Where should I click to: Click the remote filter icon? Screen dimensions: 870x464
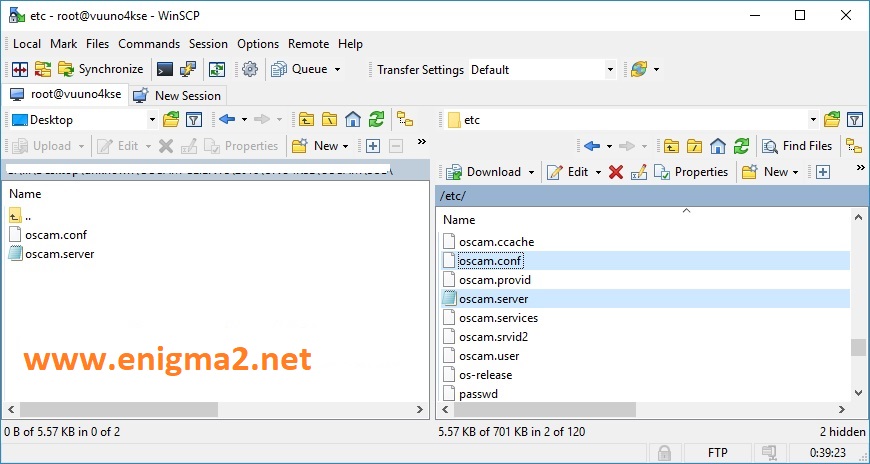pyautogui.click(x=855, y=119)
